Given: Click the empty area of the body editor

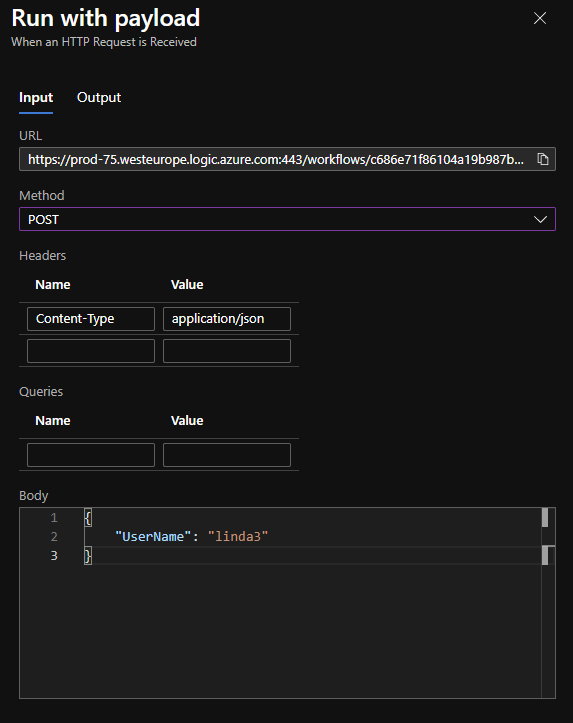Looking at the screenshot, I should tap(313, 632).
